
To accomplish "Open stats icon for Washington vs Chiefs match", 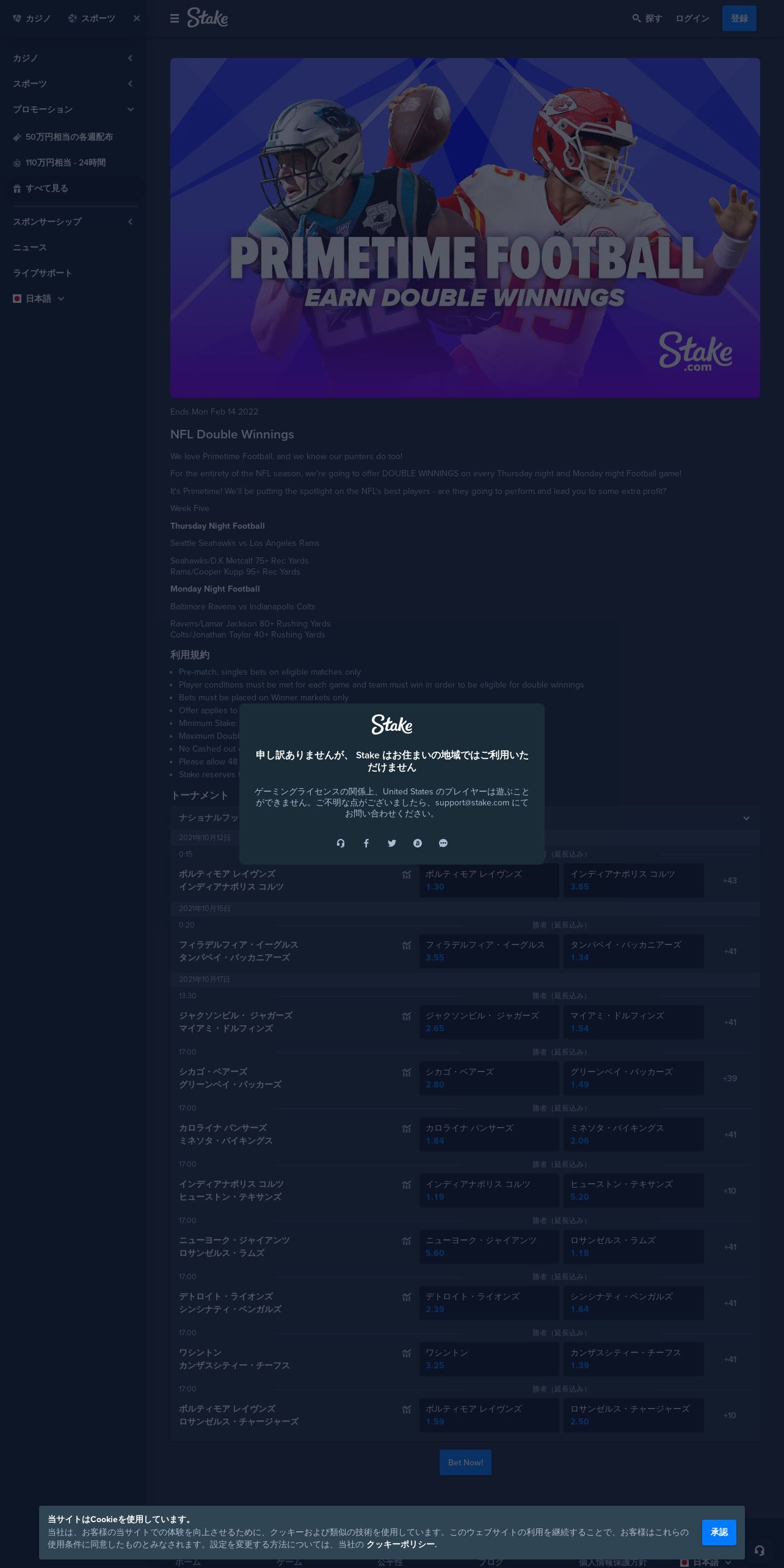I will 407,1354.
